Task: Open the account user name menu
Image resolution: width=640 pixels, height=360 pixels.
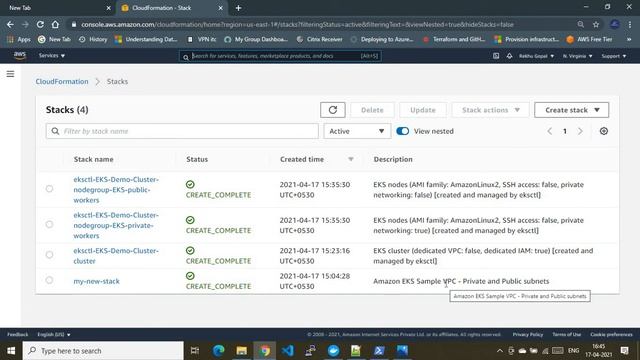Action: click(x=536, y=56)
